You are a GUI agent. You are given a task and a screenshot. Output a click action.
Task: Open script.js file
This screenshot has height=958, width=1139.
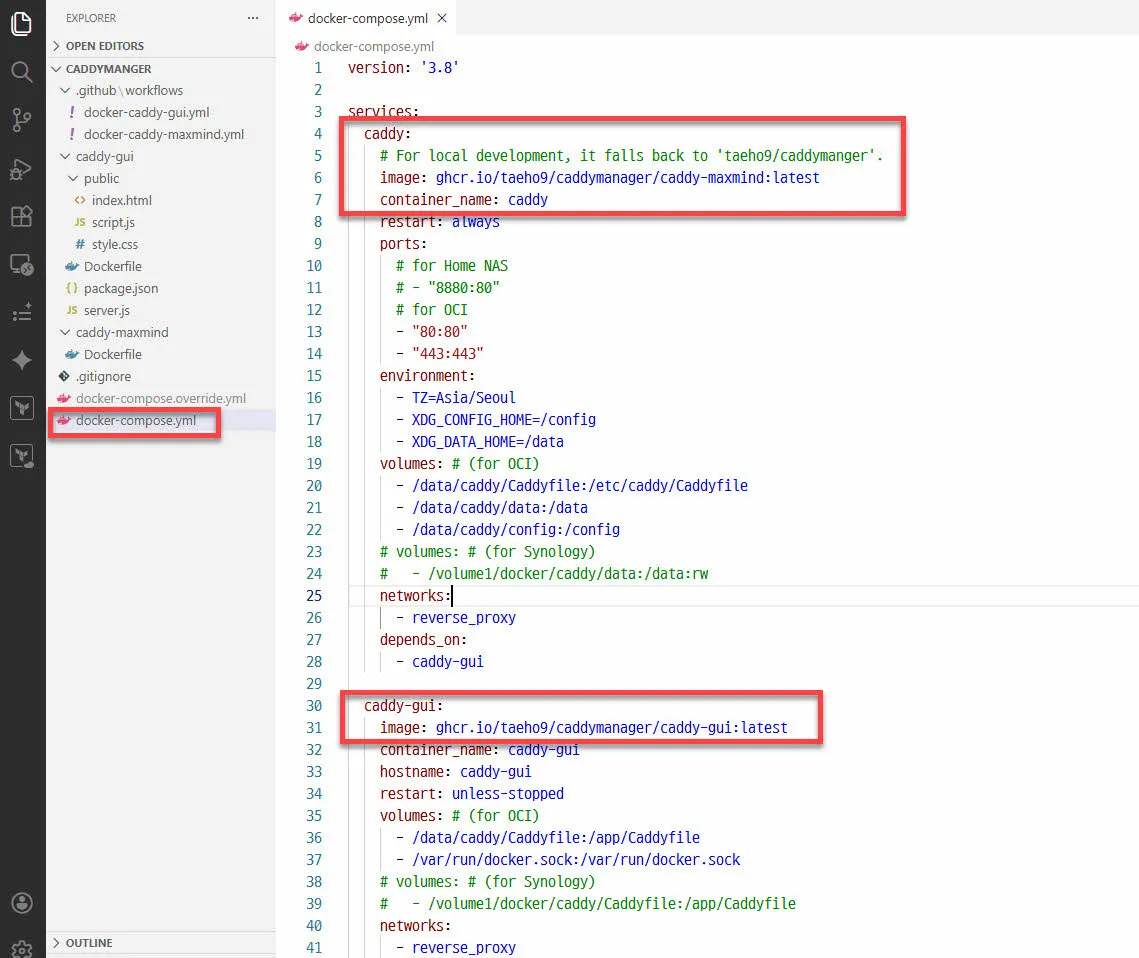click(x=113, y=222)
